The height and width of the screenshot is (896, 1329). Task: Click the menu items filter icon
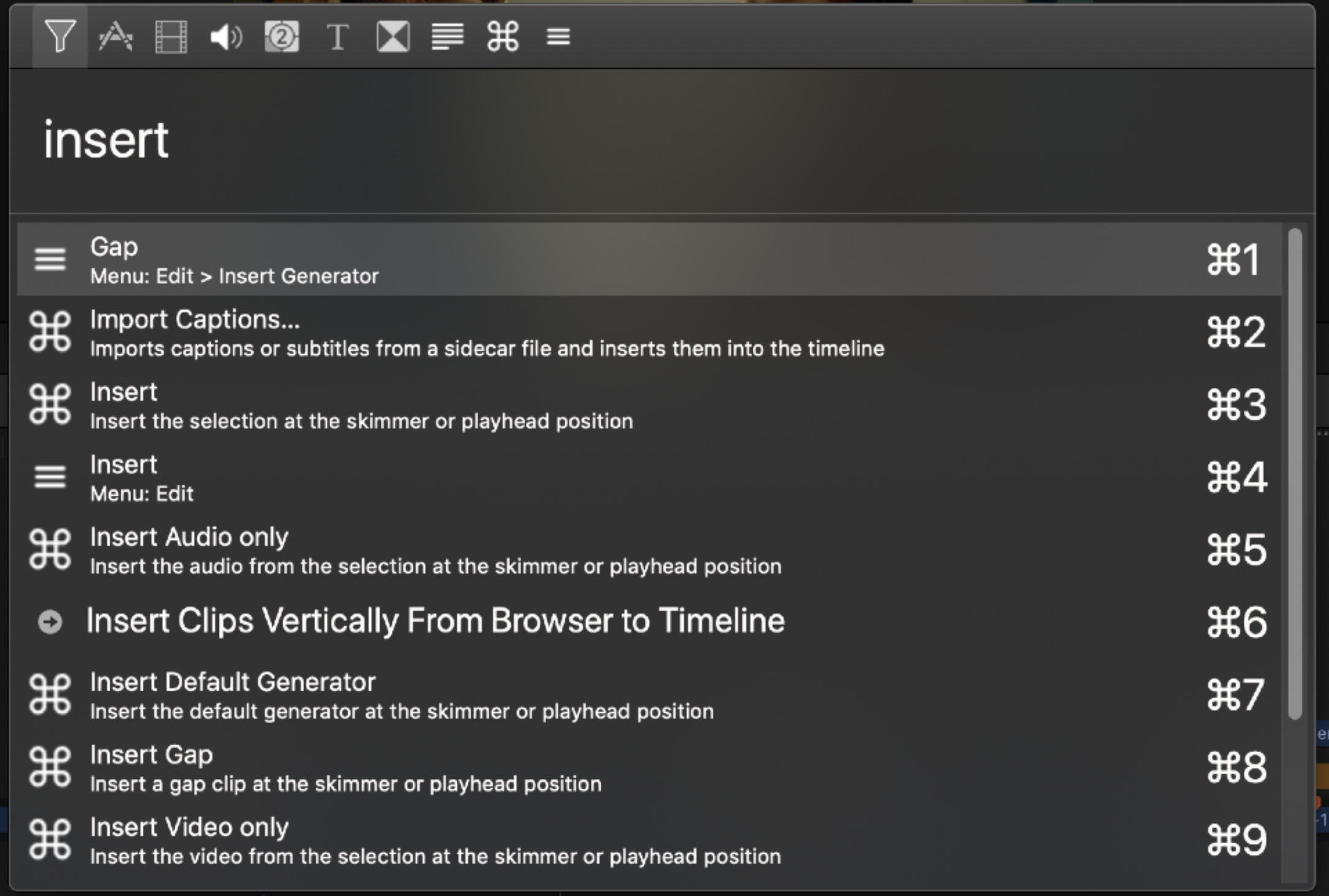click(558, 37)
